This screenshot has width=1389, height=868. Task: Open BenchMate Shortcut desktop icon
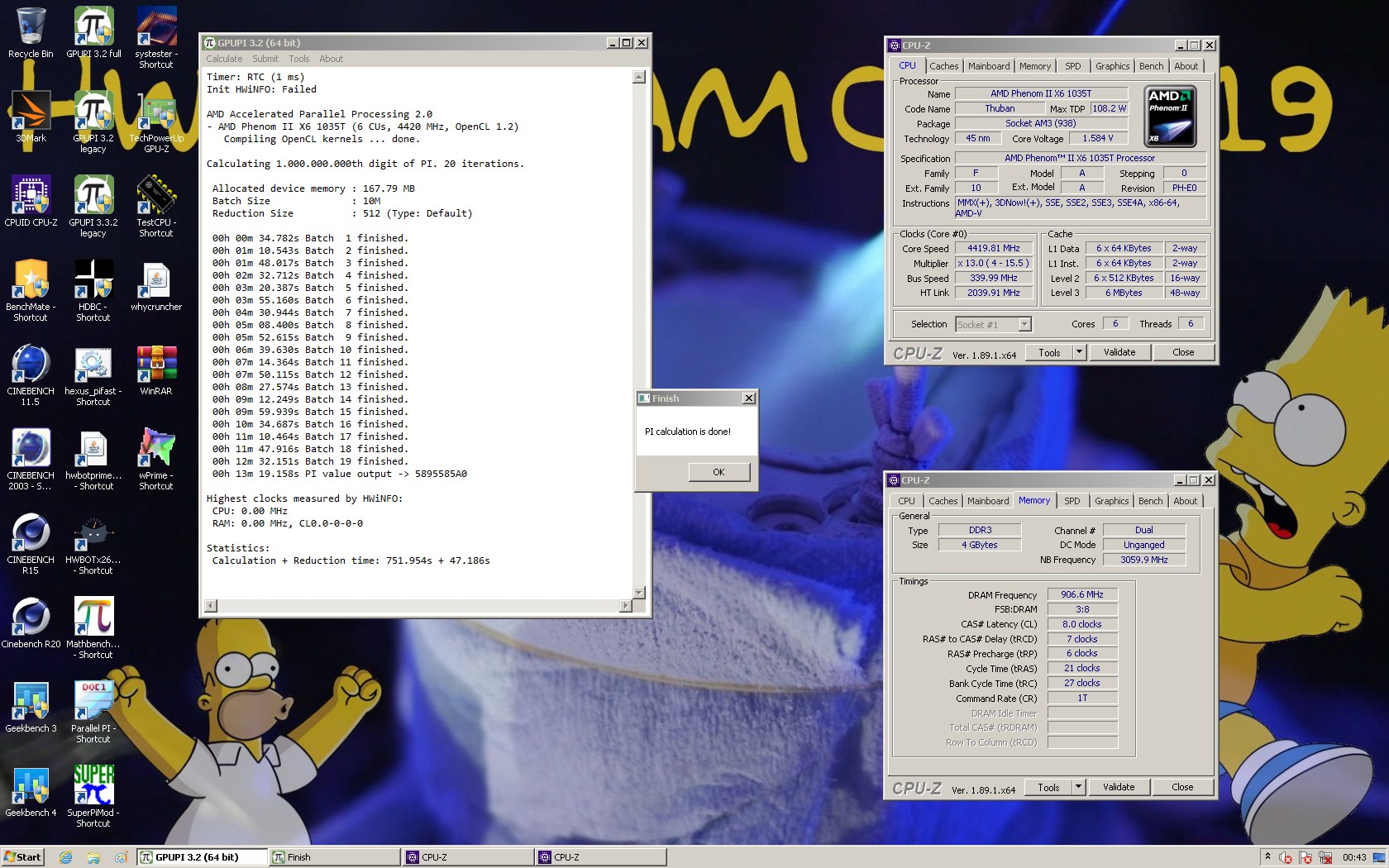point(31,291)
